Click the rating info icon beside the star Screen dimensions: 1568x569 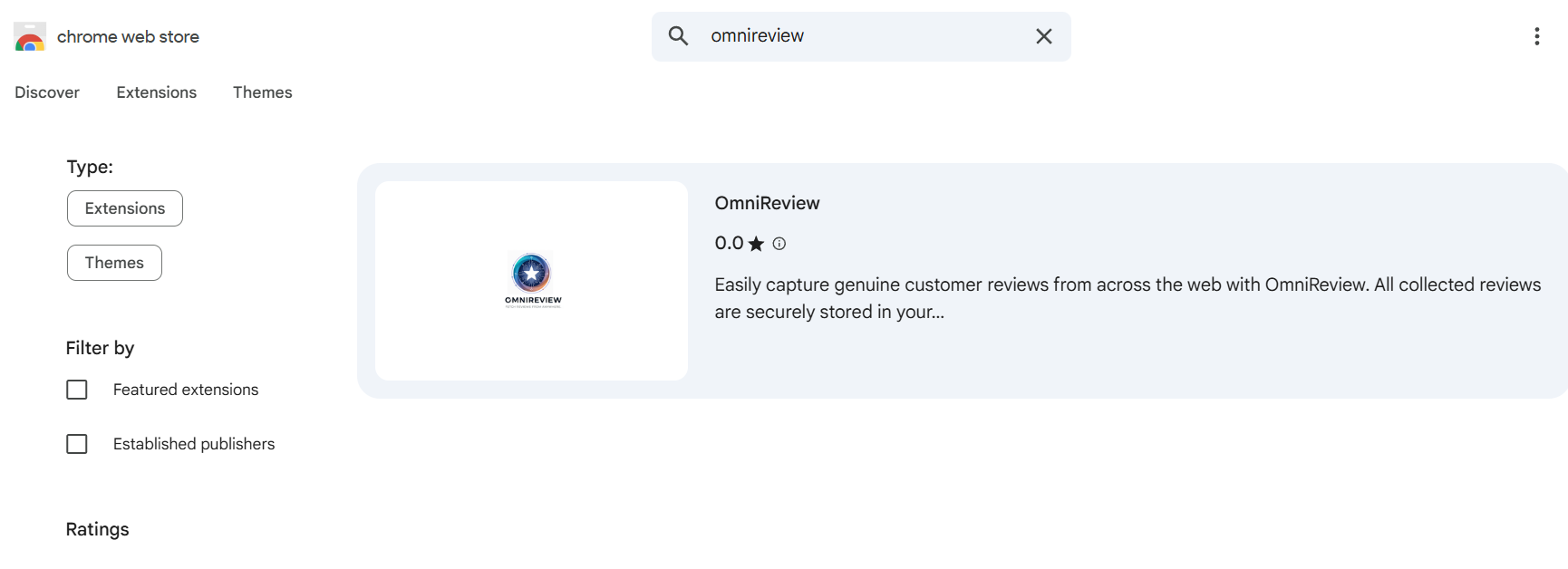point(779,244)
